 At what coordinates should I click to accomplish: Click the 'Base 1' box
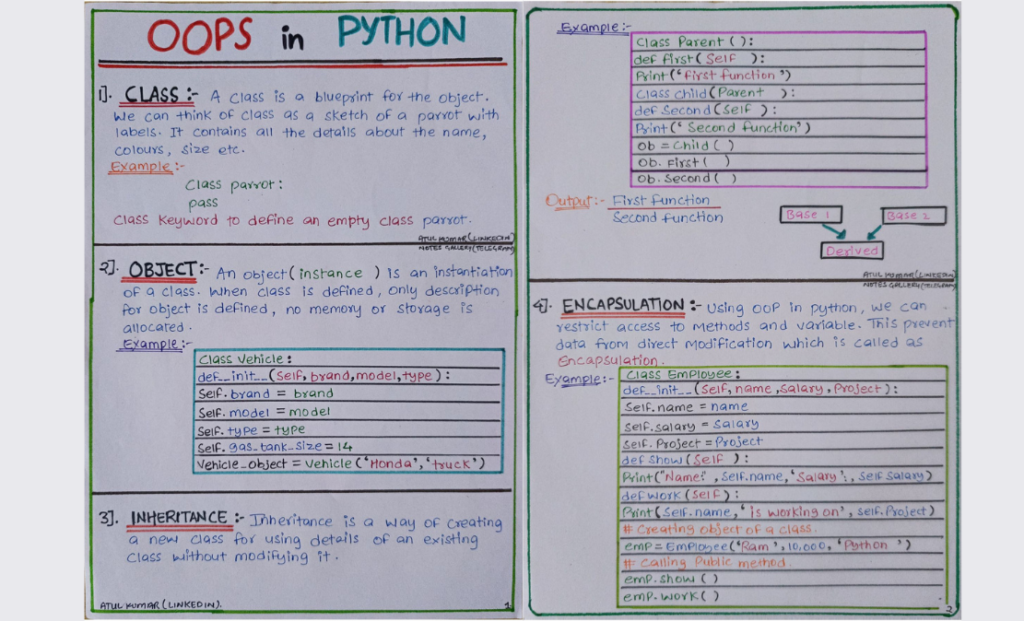tap(810, 215)
